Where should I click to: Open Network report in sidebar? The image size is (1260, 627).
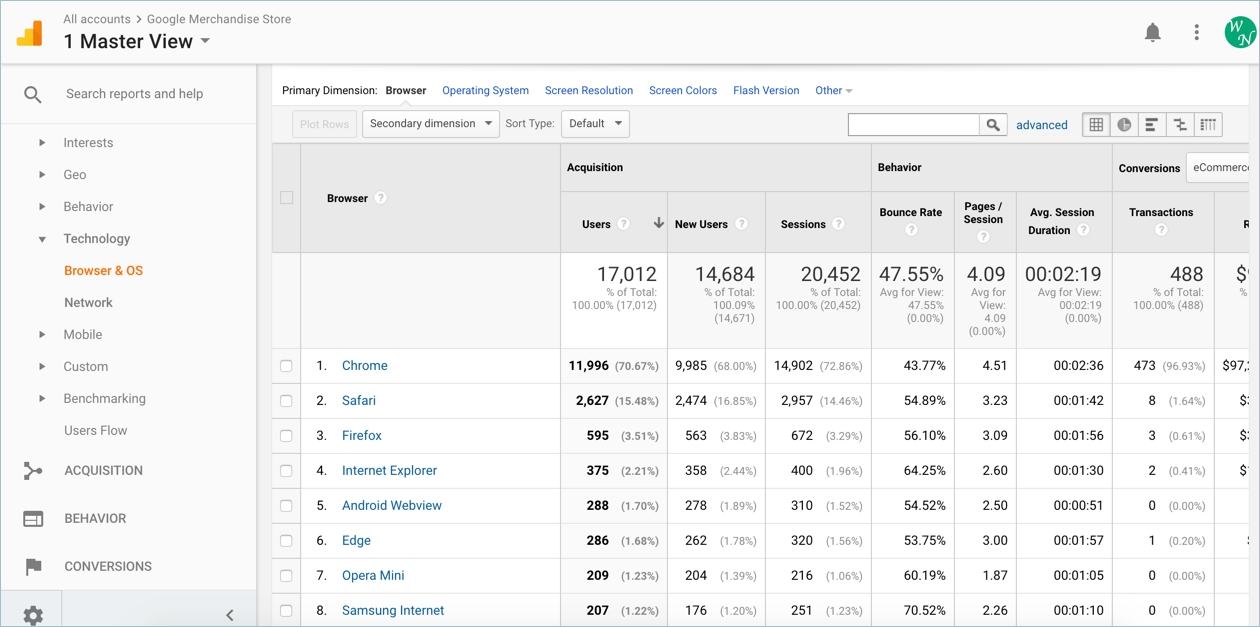point(88,303)
